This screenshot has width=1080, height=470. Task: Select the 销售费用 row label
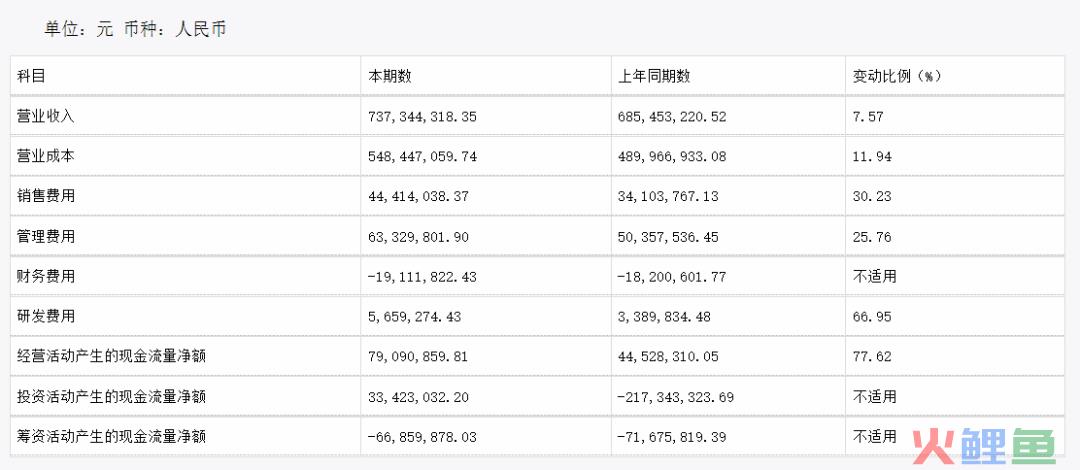click(x=45, y=196)
